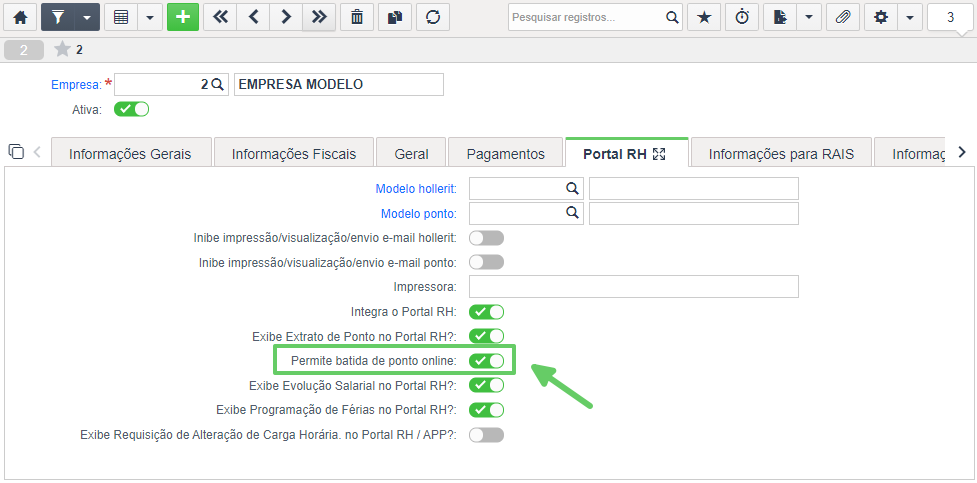This screenshot has height=483, width=977.
Task: Jump to the first record
Action: pos(220,17)
